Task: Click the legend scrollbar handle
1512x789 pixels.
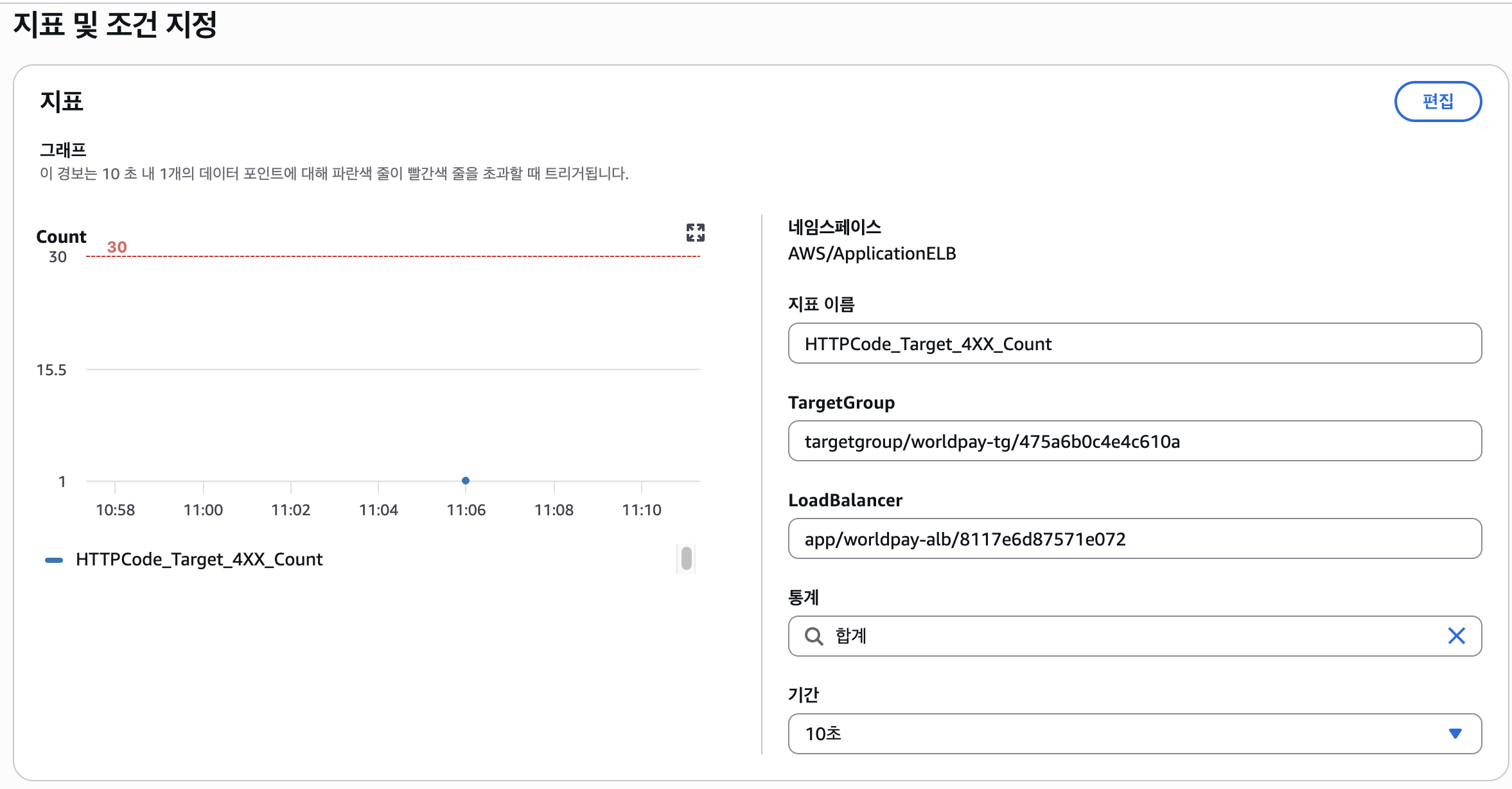Action: click(686, 558)
